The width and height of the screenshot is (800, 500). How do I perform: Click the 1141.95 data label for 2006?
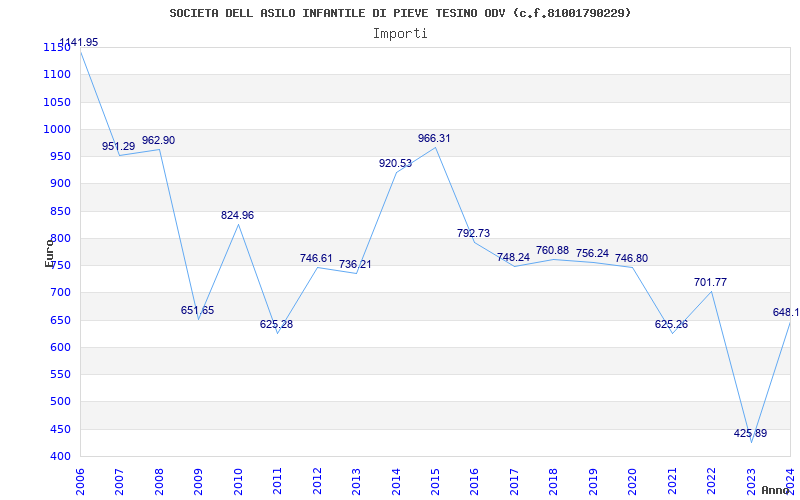click(79, 42)
